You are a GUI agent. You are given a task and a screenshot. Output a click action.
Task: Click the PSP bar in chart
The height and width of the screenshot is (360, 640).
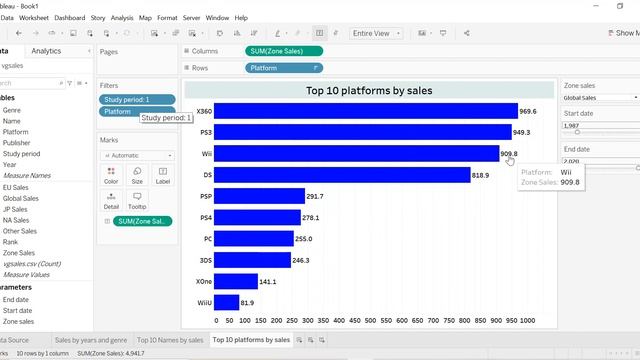[x=259, y=196]
